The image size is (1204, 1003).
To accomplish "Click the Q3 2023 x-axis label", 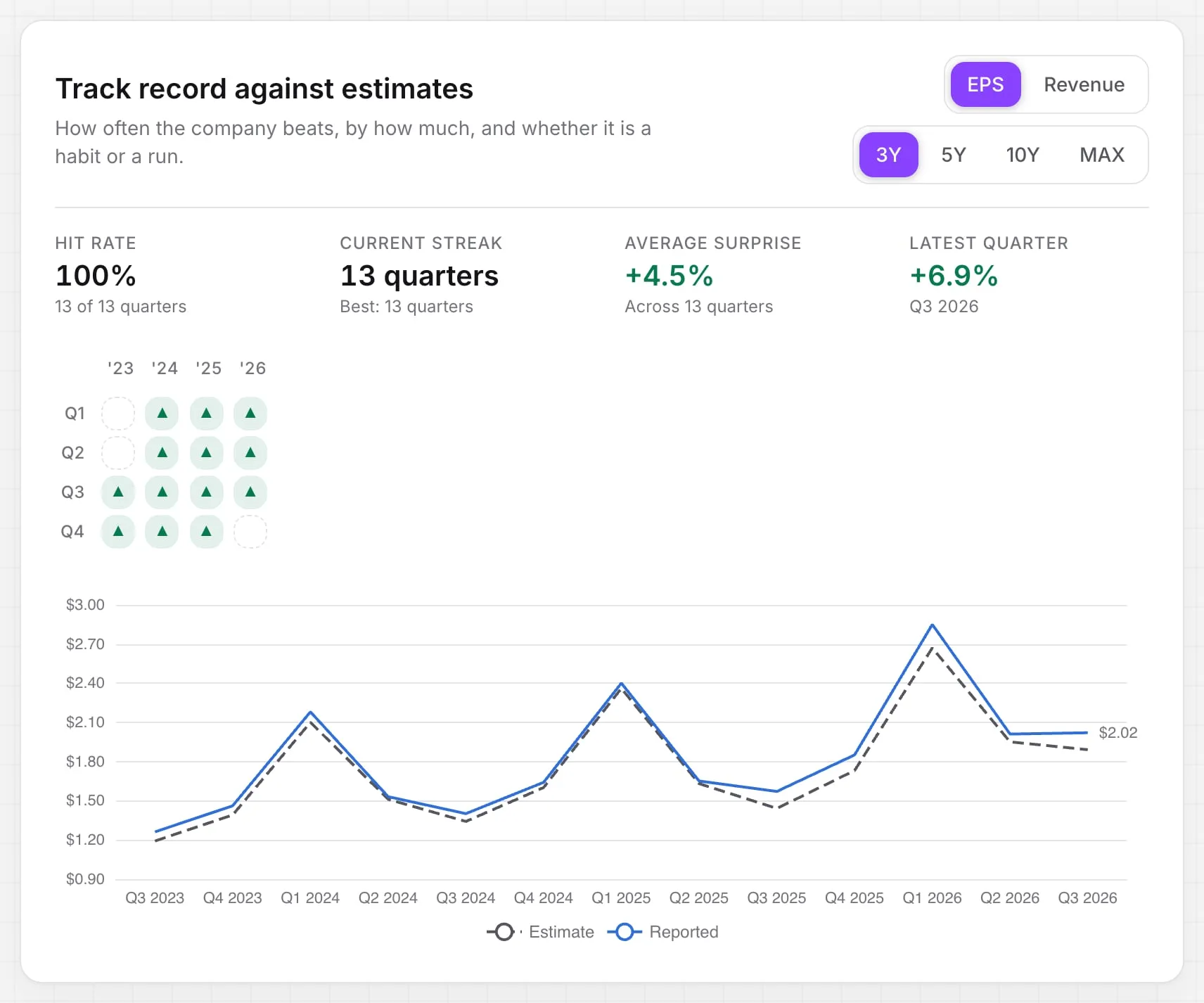I will click(155, 897).
